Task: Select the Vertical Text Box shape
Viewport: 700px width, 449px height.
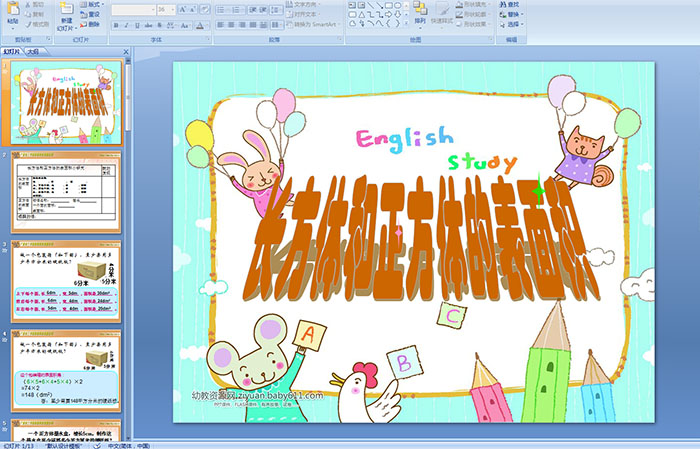Action: (x=362, y=5)
